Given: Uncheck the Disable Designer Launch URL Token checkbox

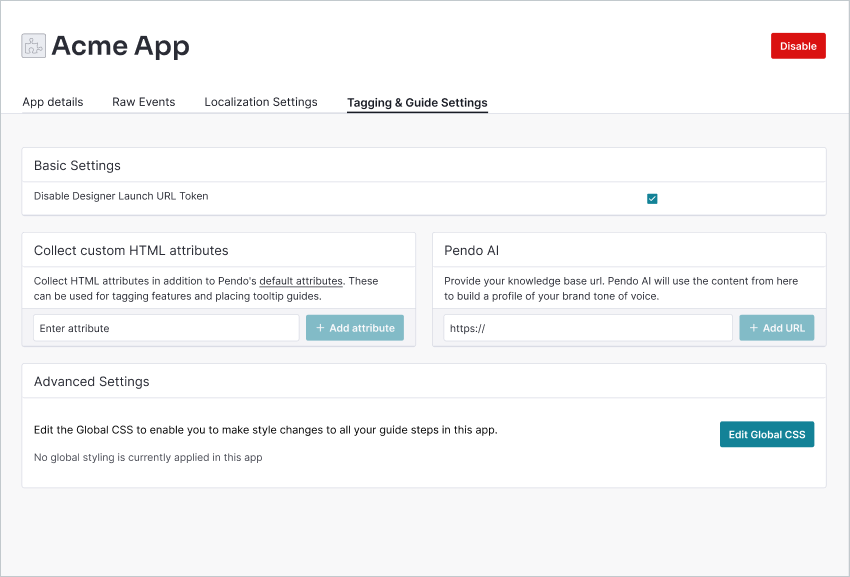Looking at the screenshot, I should click(x=652, y=199).
